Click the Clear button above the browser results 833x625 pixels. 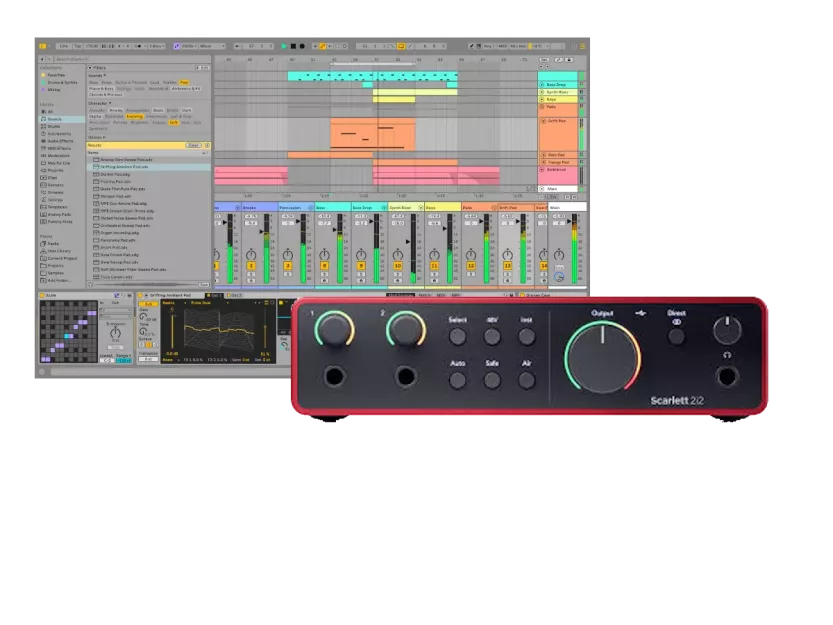(x=193, y=145)
